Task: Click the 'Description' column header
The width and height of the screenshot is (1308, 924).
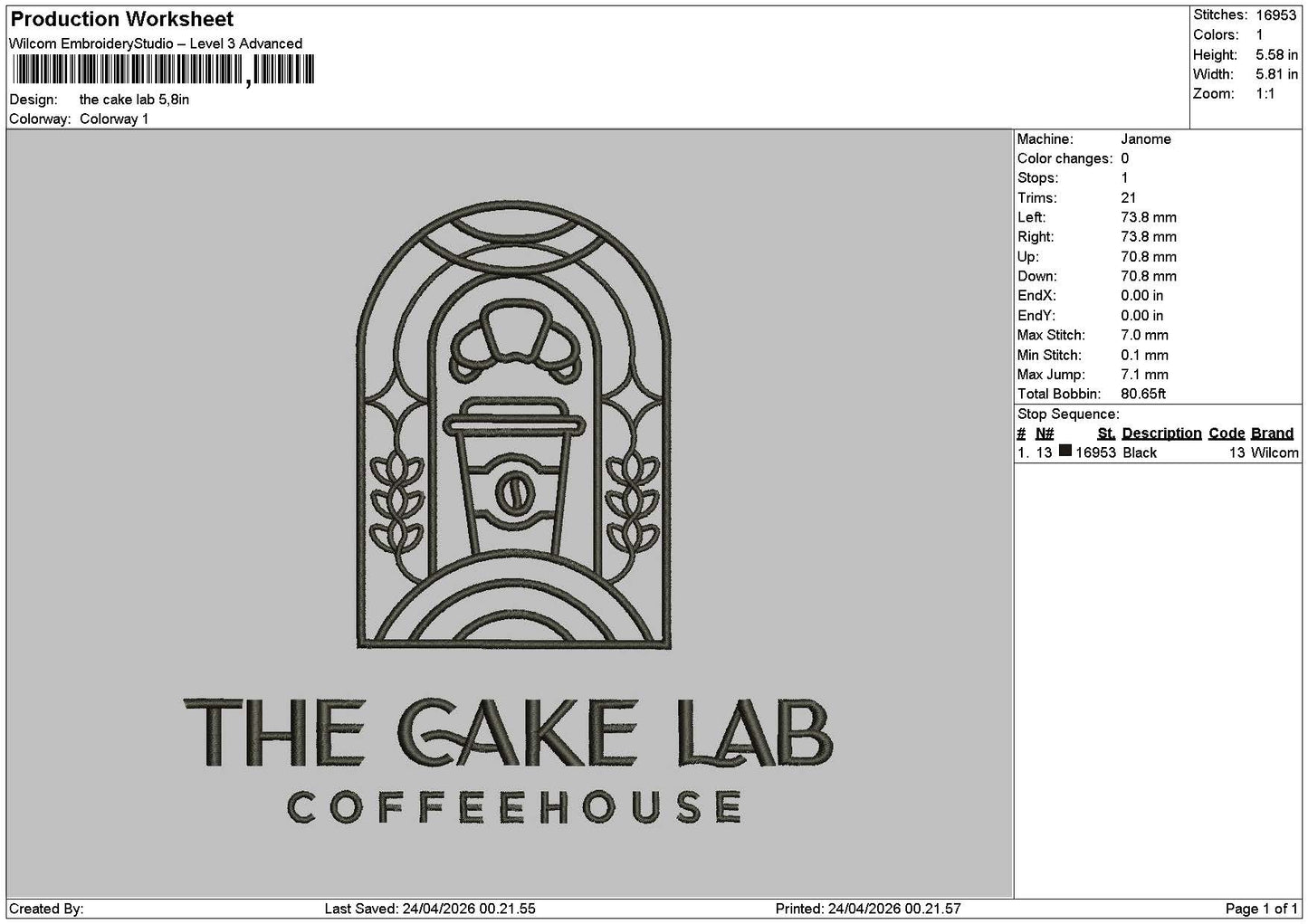Action: click(x=1161, y=433)
